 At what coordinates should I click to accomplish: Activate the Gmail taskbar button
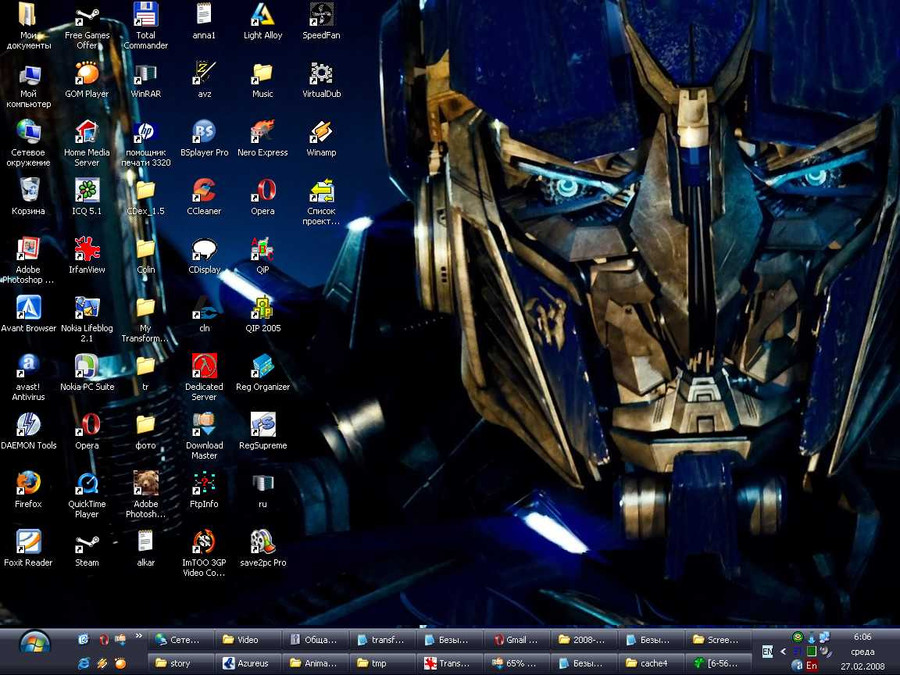517,639
